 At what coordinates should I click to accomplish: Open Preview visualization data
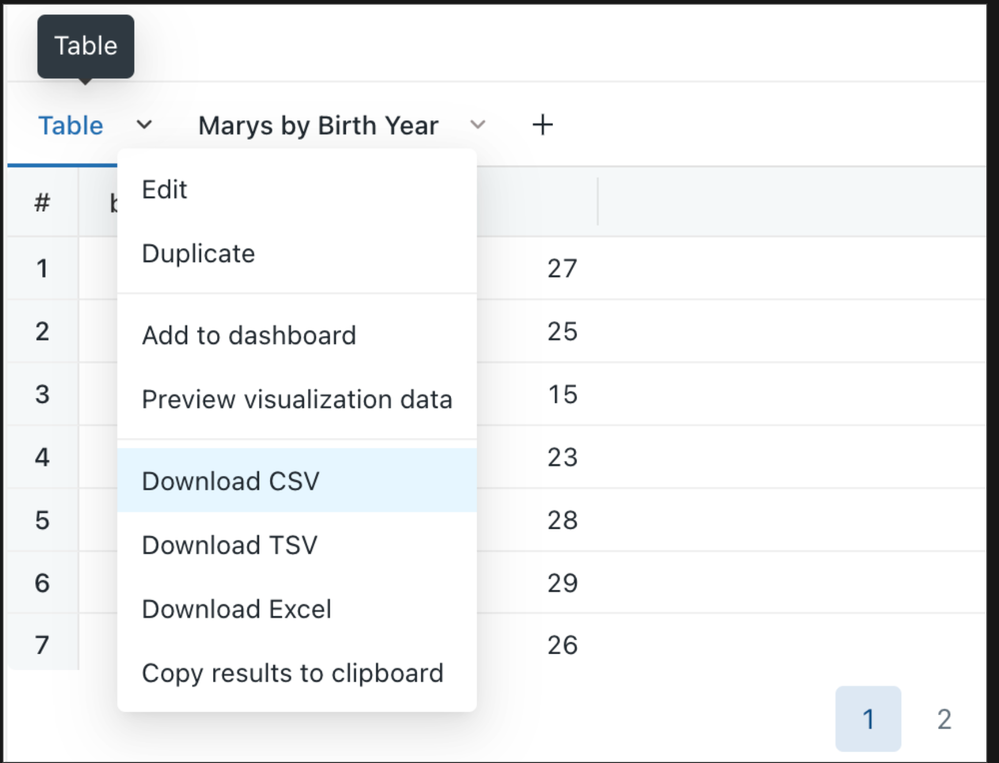point(297,400)
